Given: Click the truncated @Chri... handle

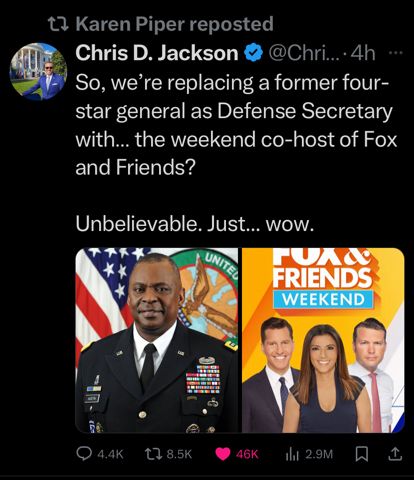Looking at the screenshot, I should [305, 53].
